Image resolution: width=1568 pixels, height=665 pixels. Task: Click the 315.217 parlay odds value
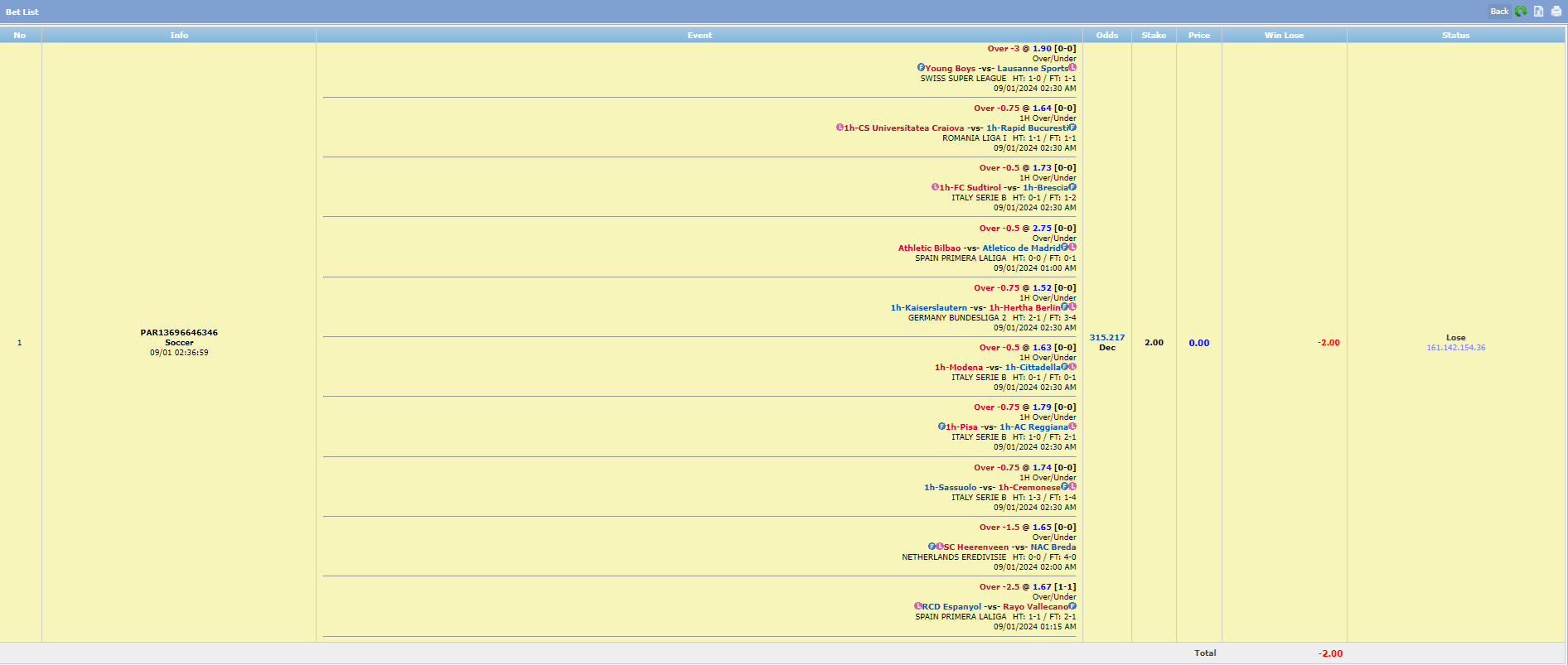[1106, 337]
